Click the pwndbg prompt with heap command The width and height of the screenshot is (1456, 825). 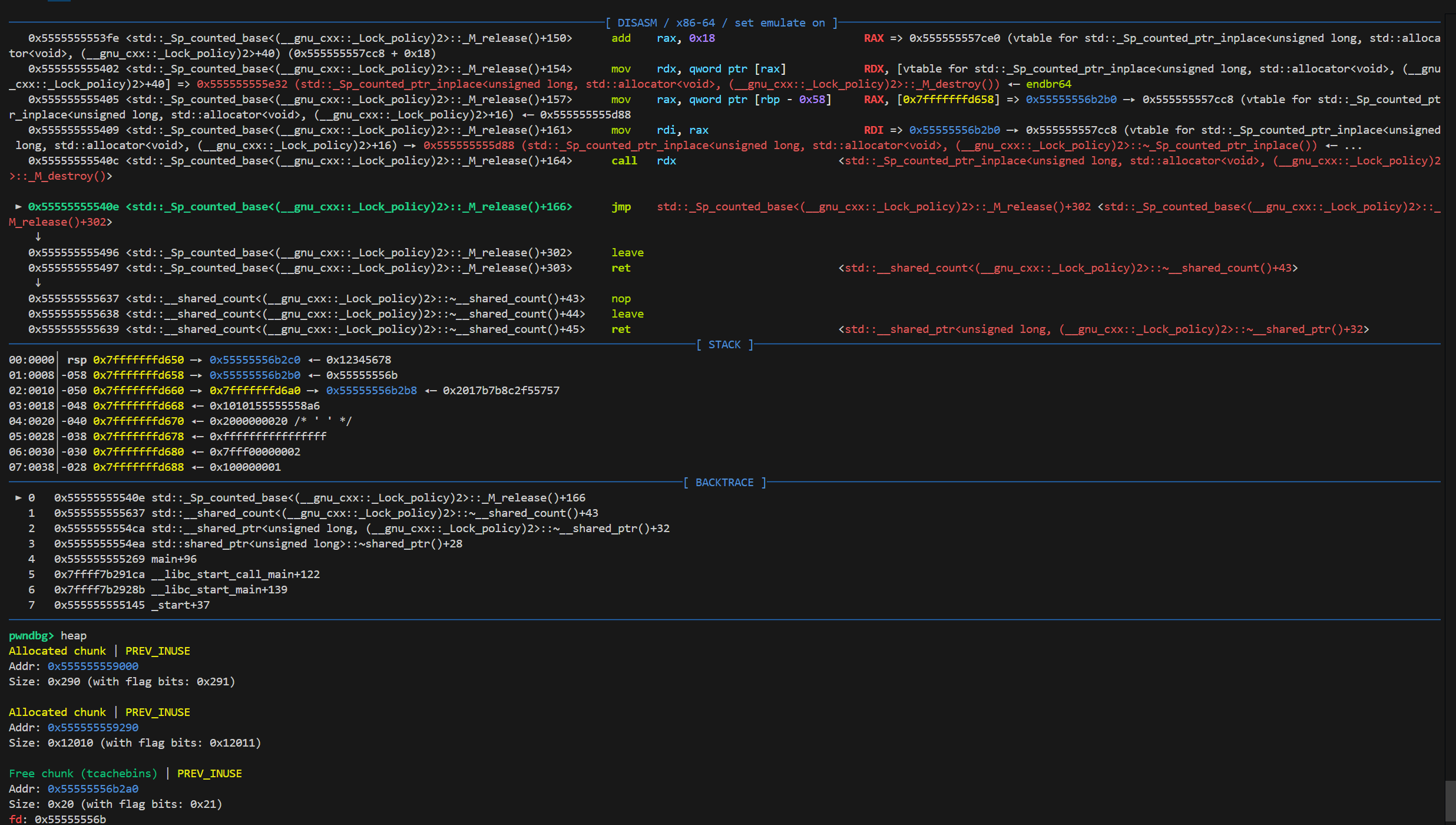[x=48, y=636]
